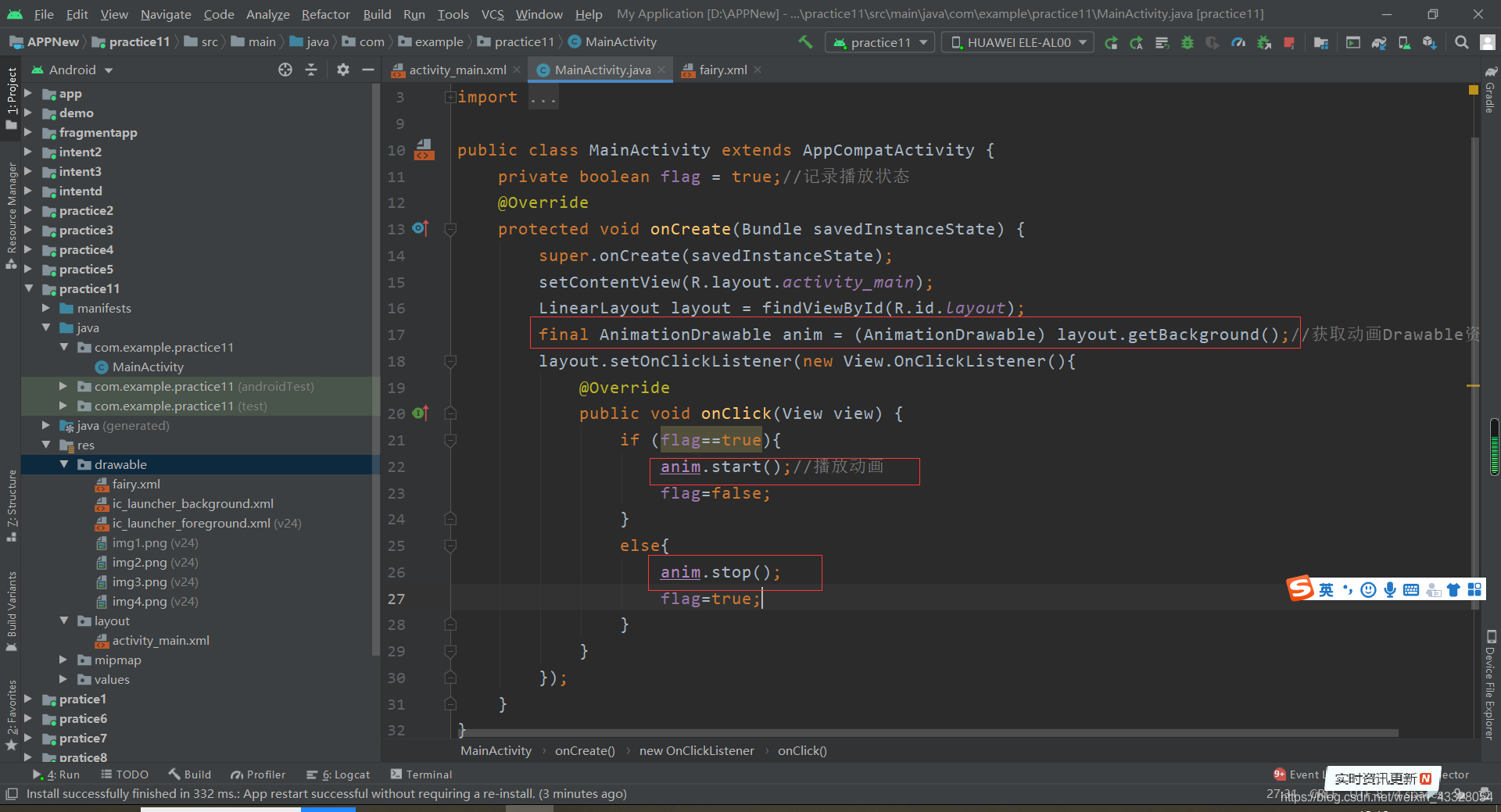Click the Apply Code Changes icon
Image resolution: width=1501 pixels, height=812 pixels.
(1162, 42)
